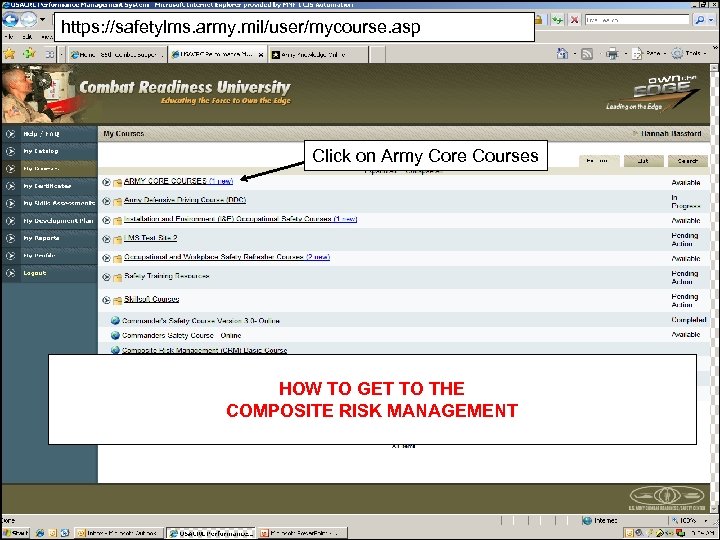Click the RSS feeds toolbar icon
Image resolution: width=720 pixels, height=540 pixels.
587,54
